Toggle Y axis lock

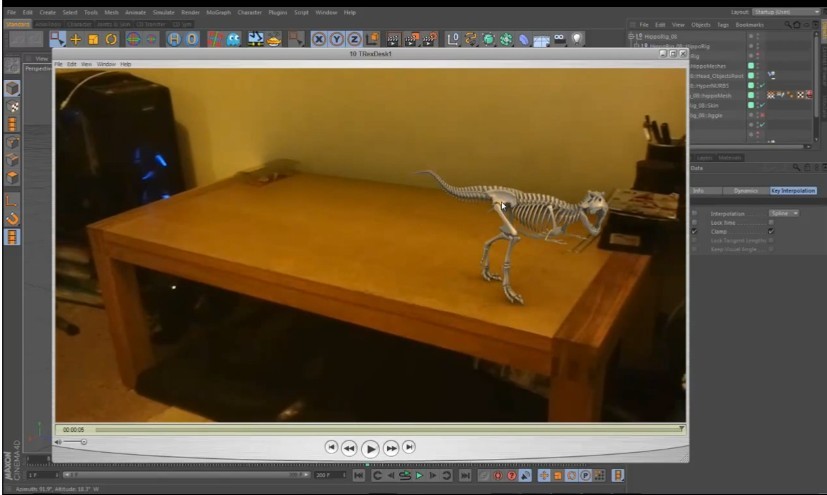(336, 39)
